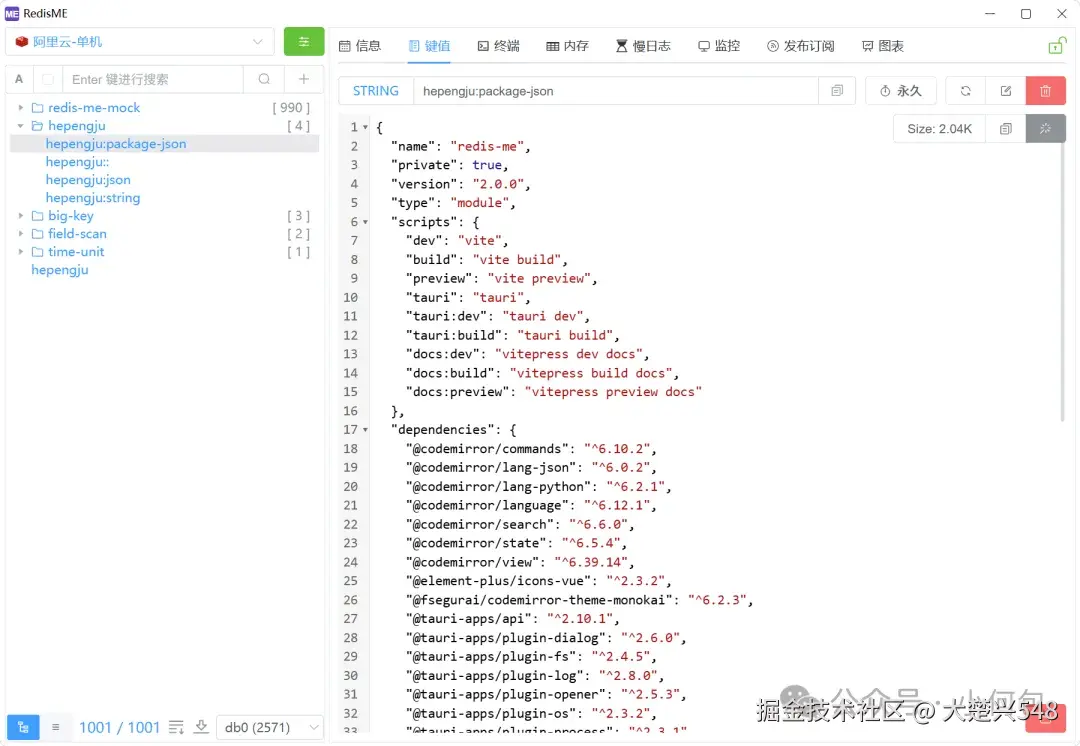Viewport: 1080px width, 746px height.
Task: Focus the key search input field
Action: [x=153, y=79]
